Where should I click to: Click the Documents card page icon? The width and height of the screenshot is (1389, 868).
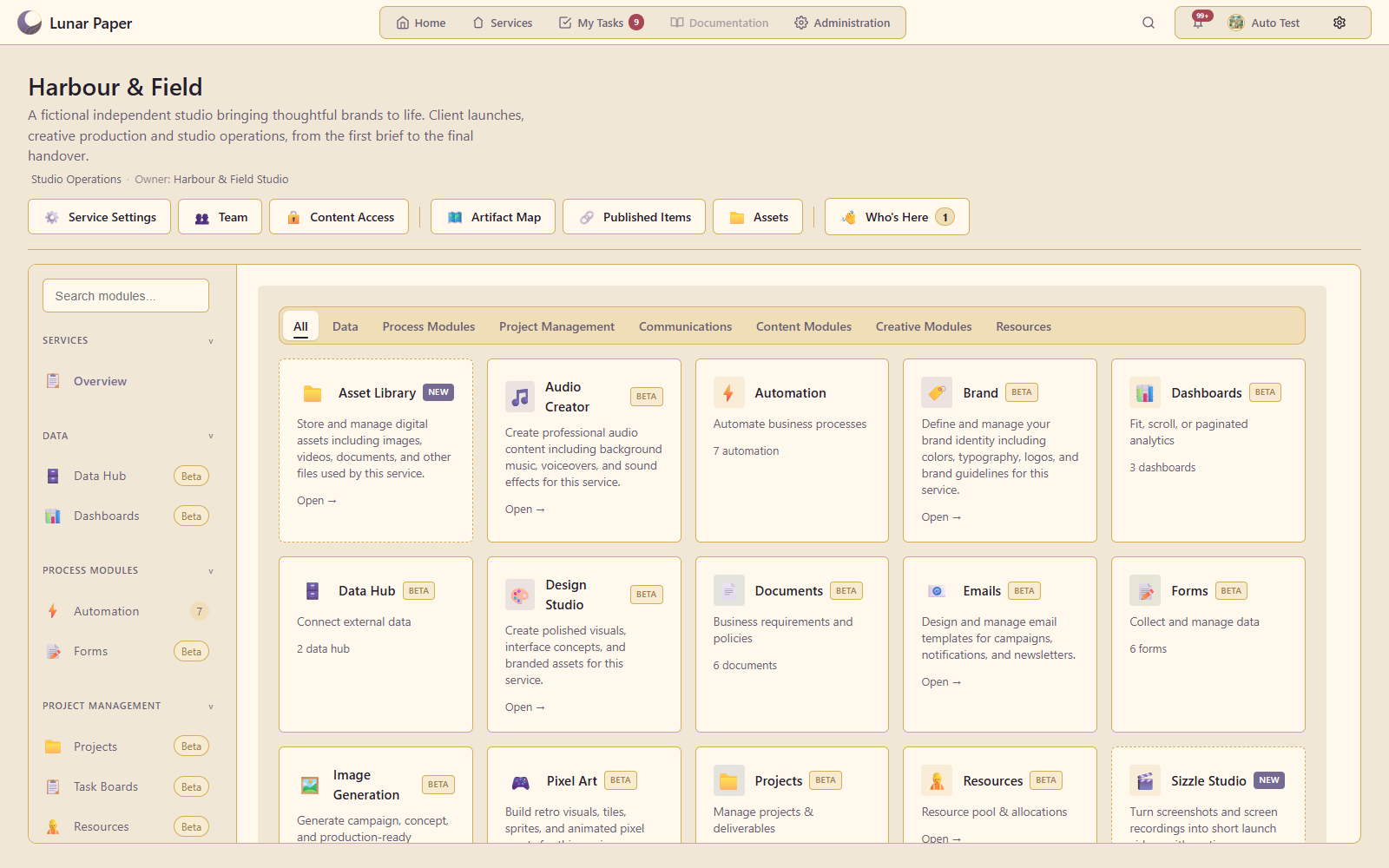[728, 591]
